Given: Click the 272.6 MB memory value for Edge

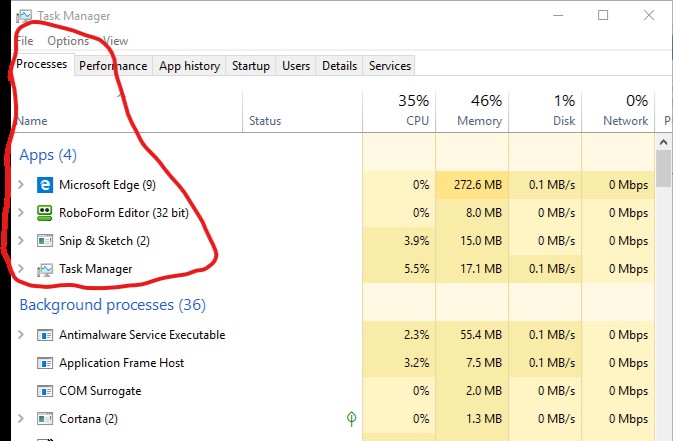Looking at the screenshot, I should click(478, 185).
